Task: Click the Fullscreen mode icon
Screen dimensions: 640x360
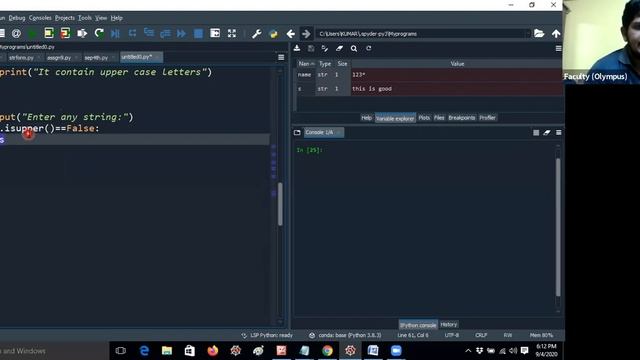Action: pyautogui.click(x=232, y=33)
